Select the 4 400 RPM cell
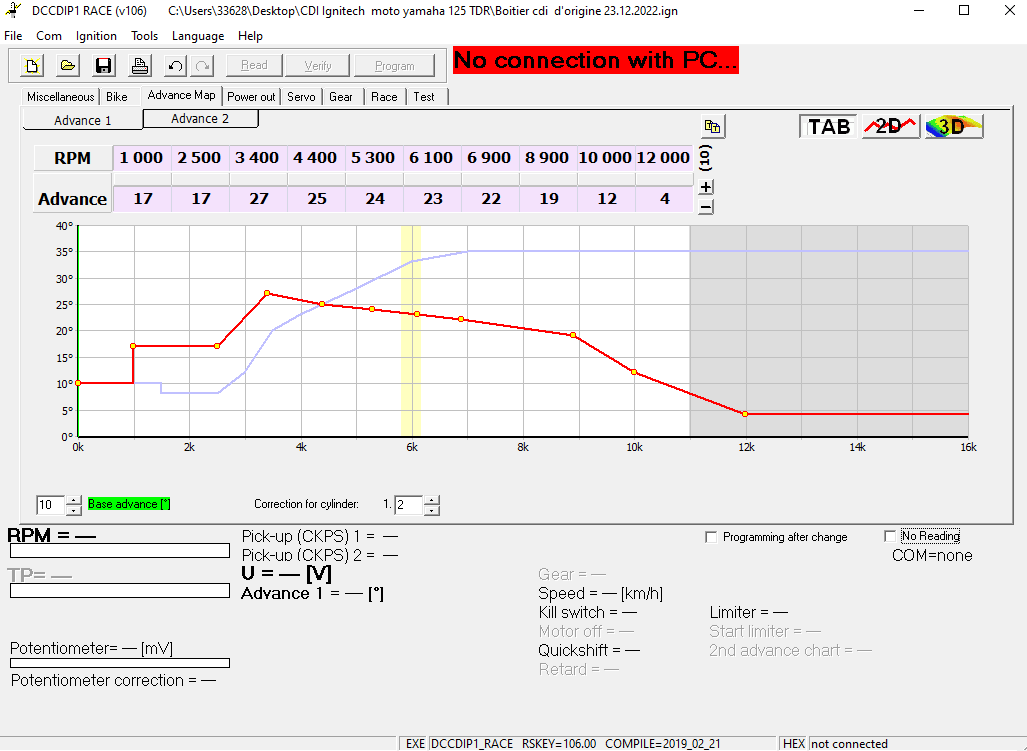This screenshot has height=751, width=1027. [315, 158]
